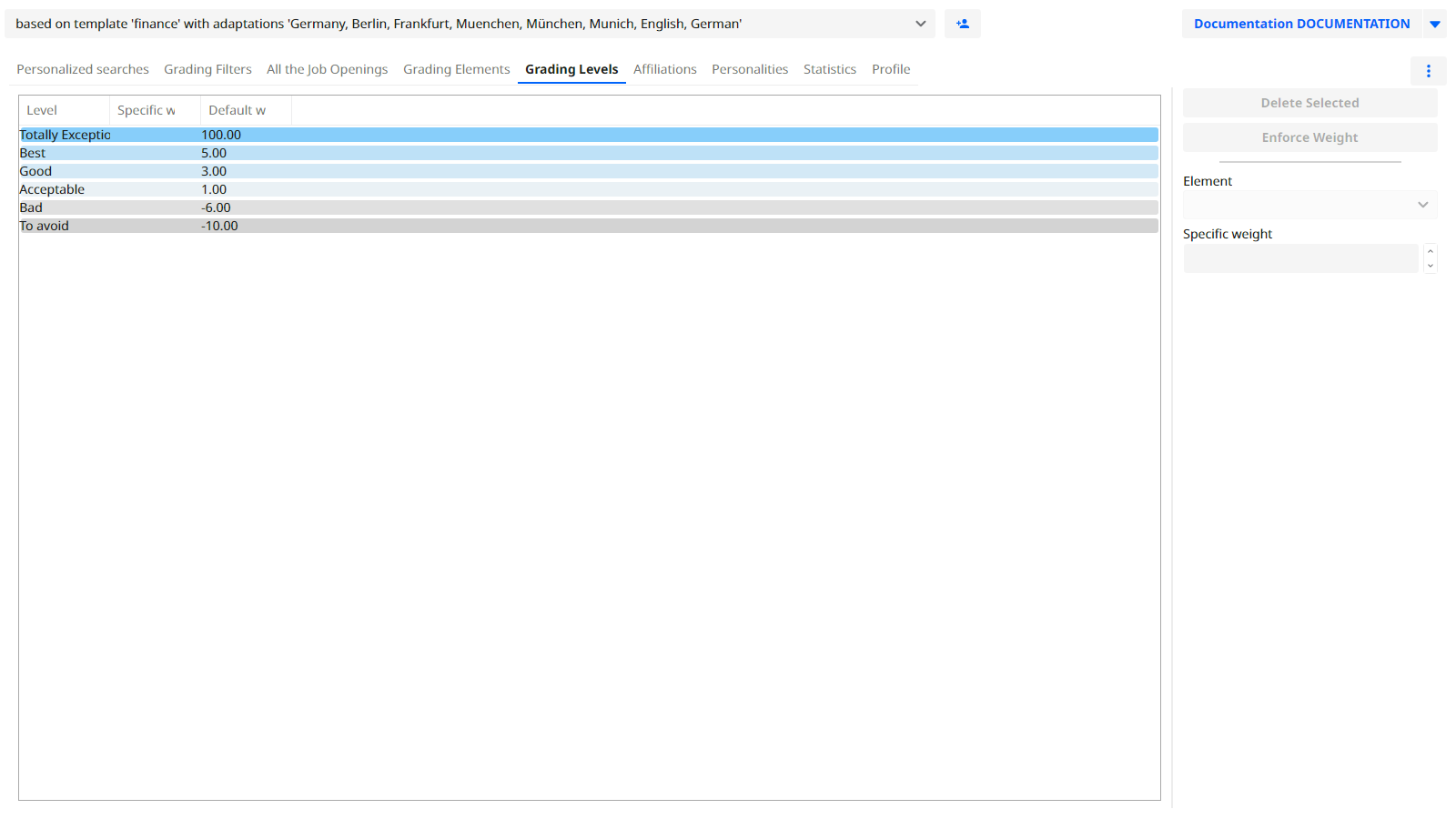Viewport: 1456px width, 819px height.
Task: Open the vertical three-dot options menu
Action: 1428,71
